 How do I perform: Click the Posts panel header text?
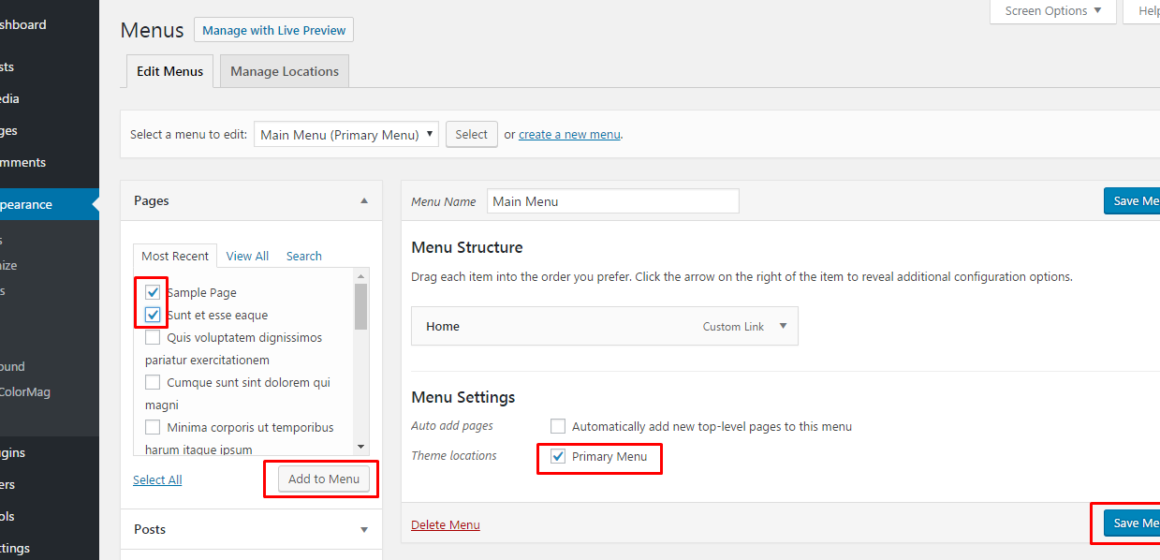[149, 530]
